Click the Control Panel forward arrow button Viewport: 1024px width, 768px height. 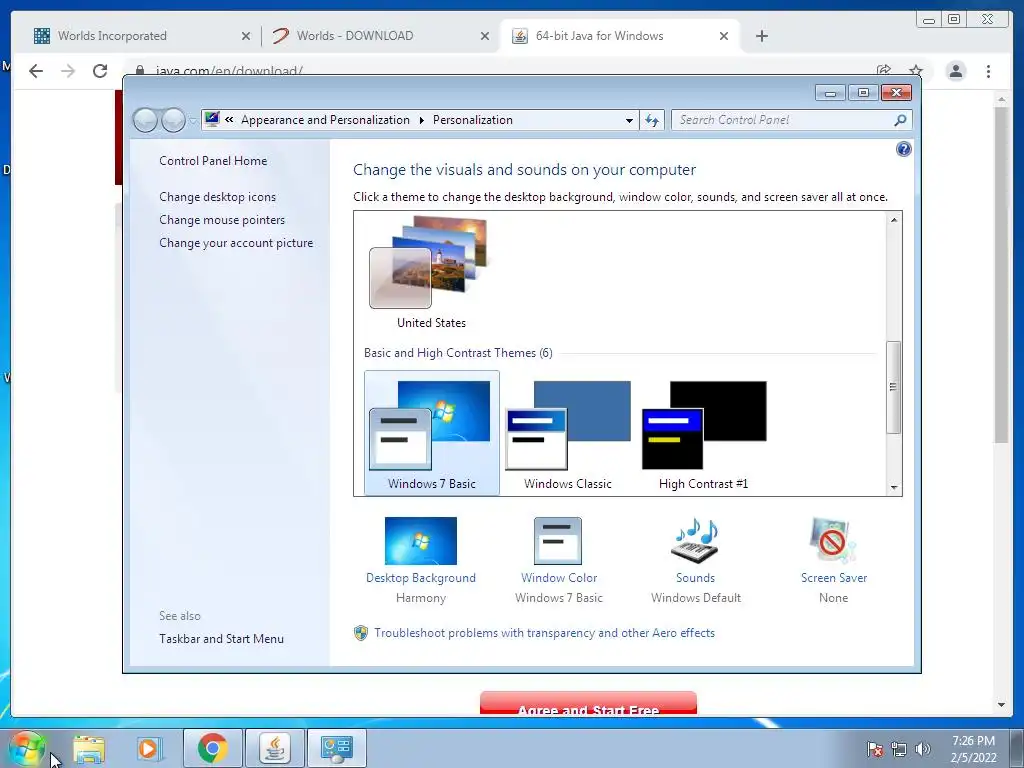tap(173, 120)
